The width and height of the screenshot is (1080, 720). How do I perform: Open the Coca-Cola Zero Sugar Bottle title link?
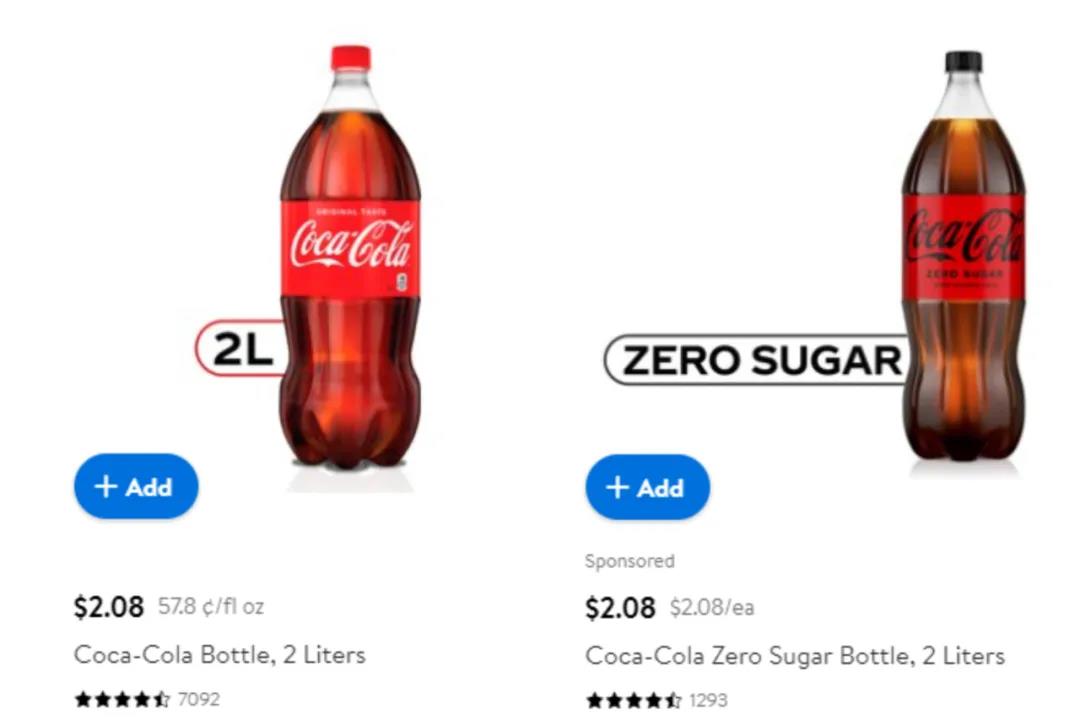pyautogui.click(x=794, y=656)
